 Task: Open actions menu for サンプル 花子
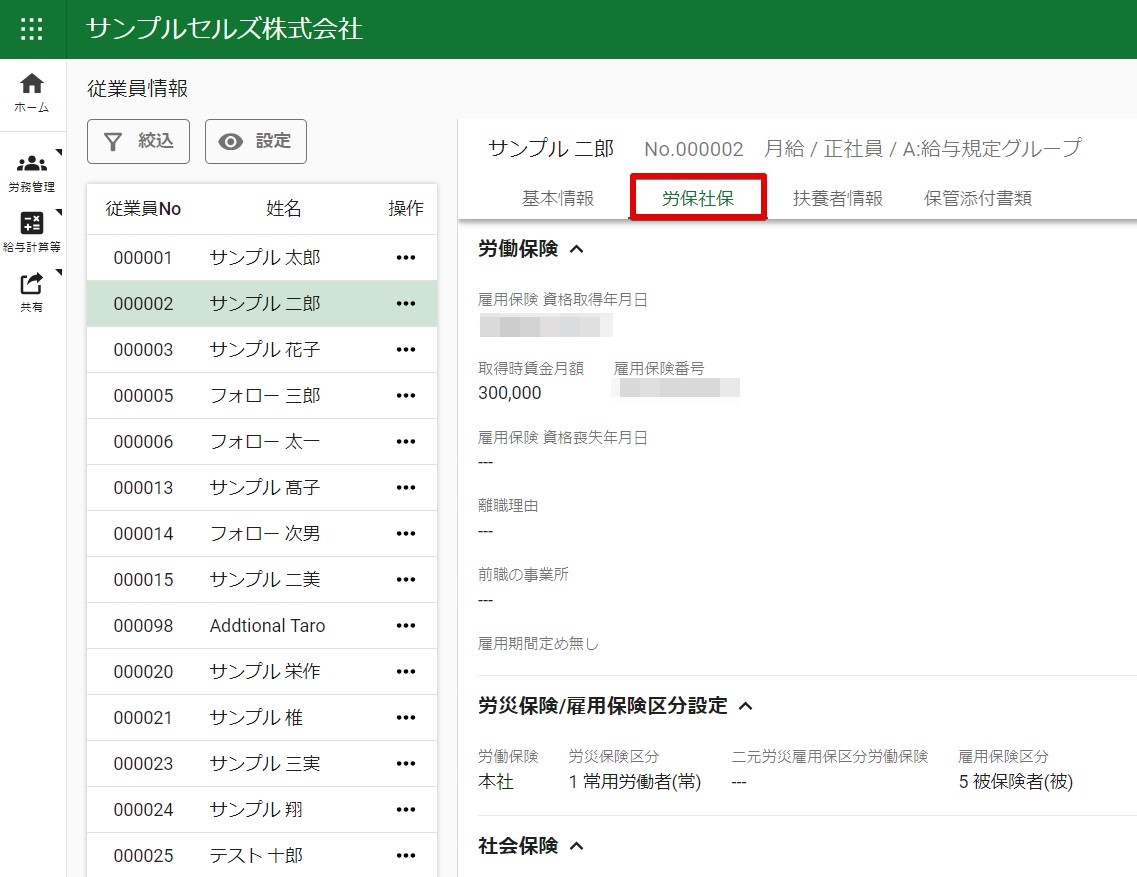click(x=406, y=350)
